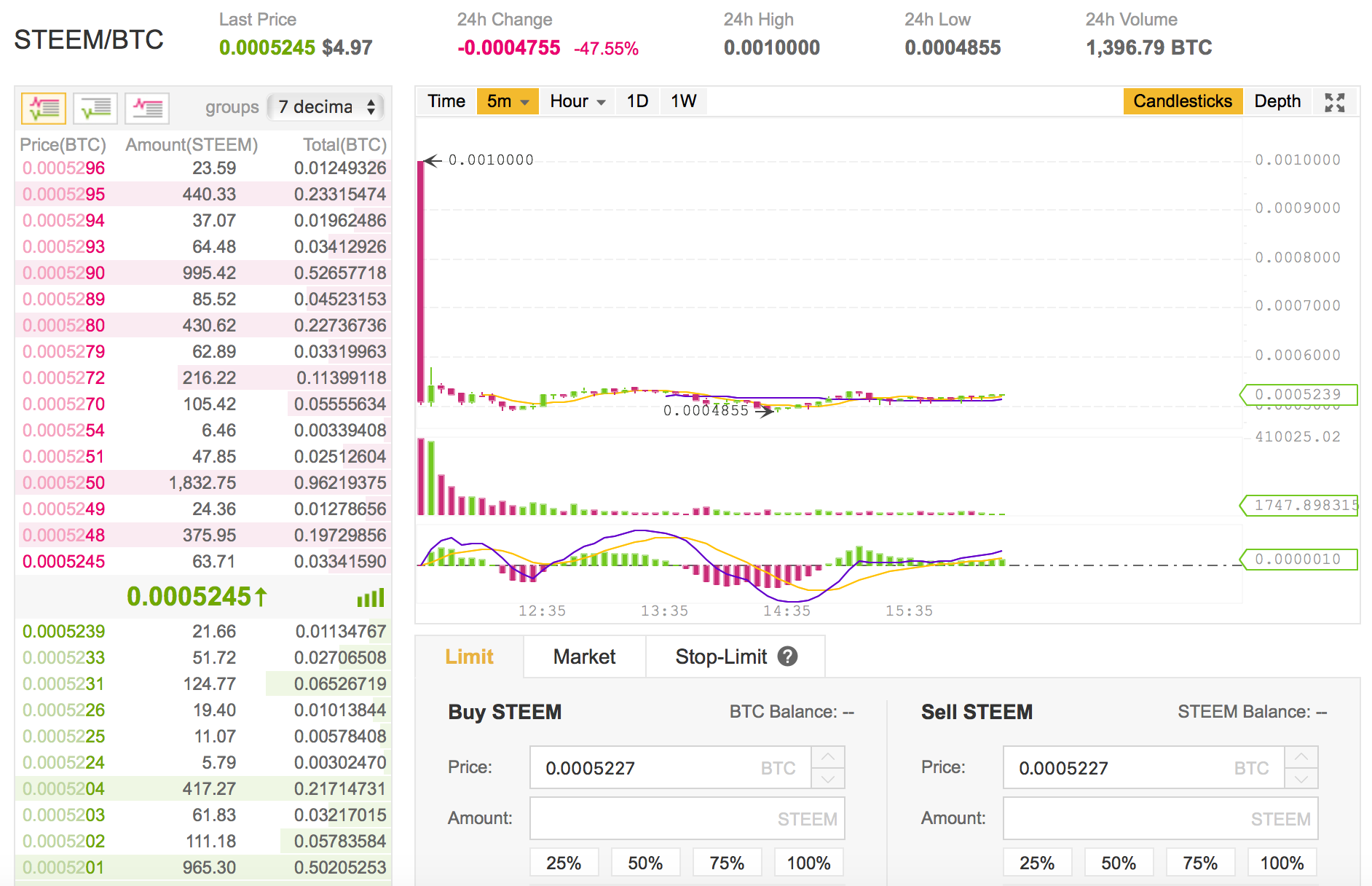This screenshot has height=886, width=1372.
Task: Select sell order at price 0.0005254
Action: [203, 431]
